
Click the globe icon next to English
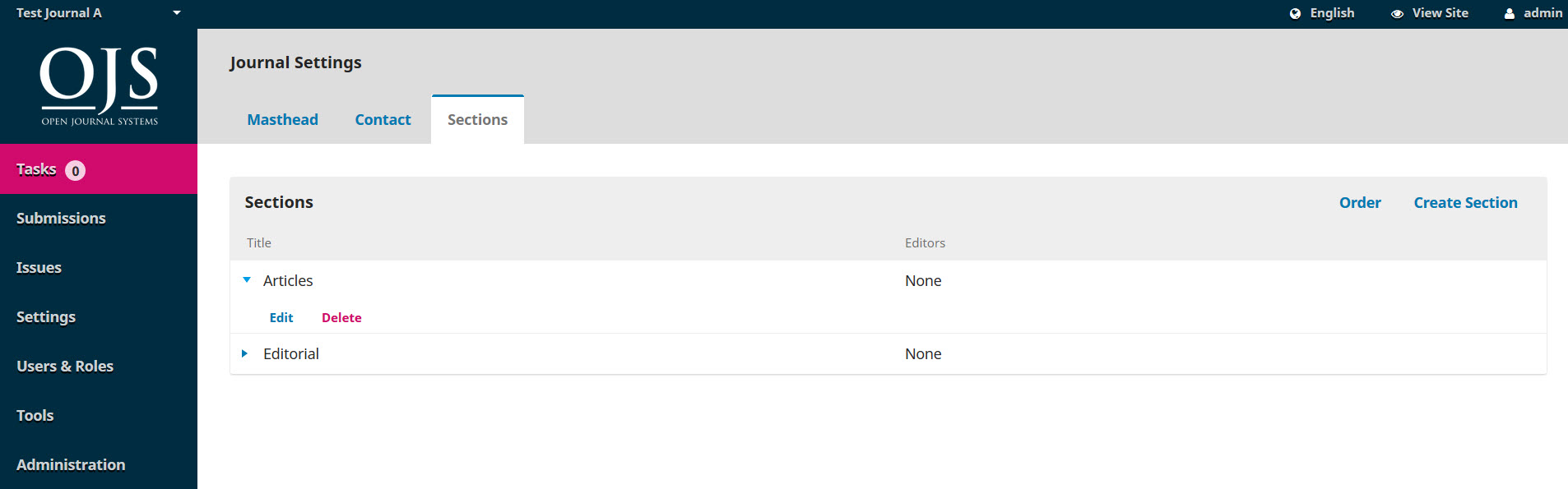pyautogui.click(x=1294, y=13)
